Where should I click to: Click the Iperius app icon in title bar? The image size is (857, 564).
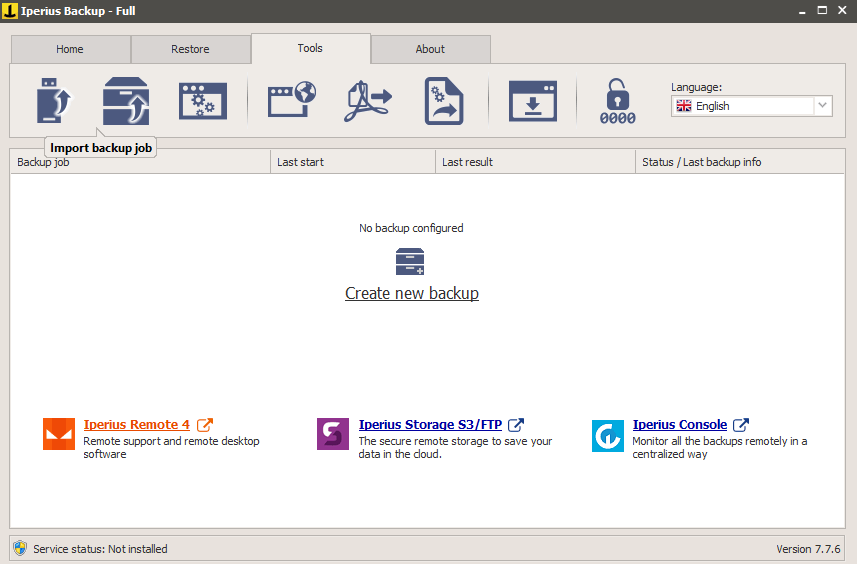click(x=9, y=11)
